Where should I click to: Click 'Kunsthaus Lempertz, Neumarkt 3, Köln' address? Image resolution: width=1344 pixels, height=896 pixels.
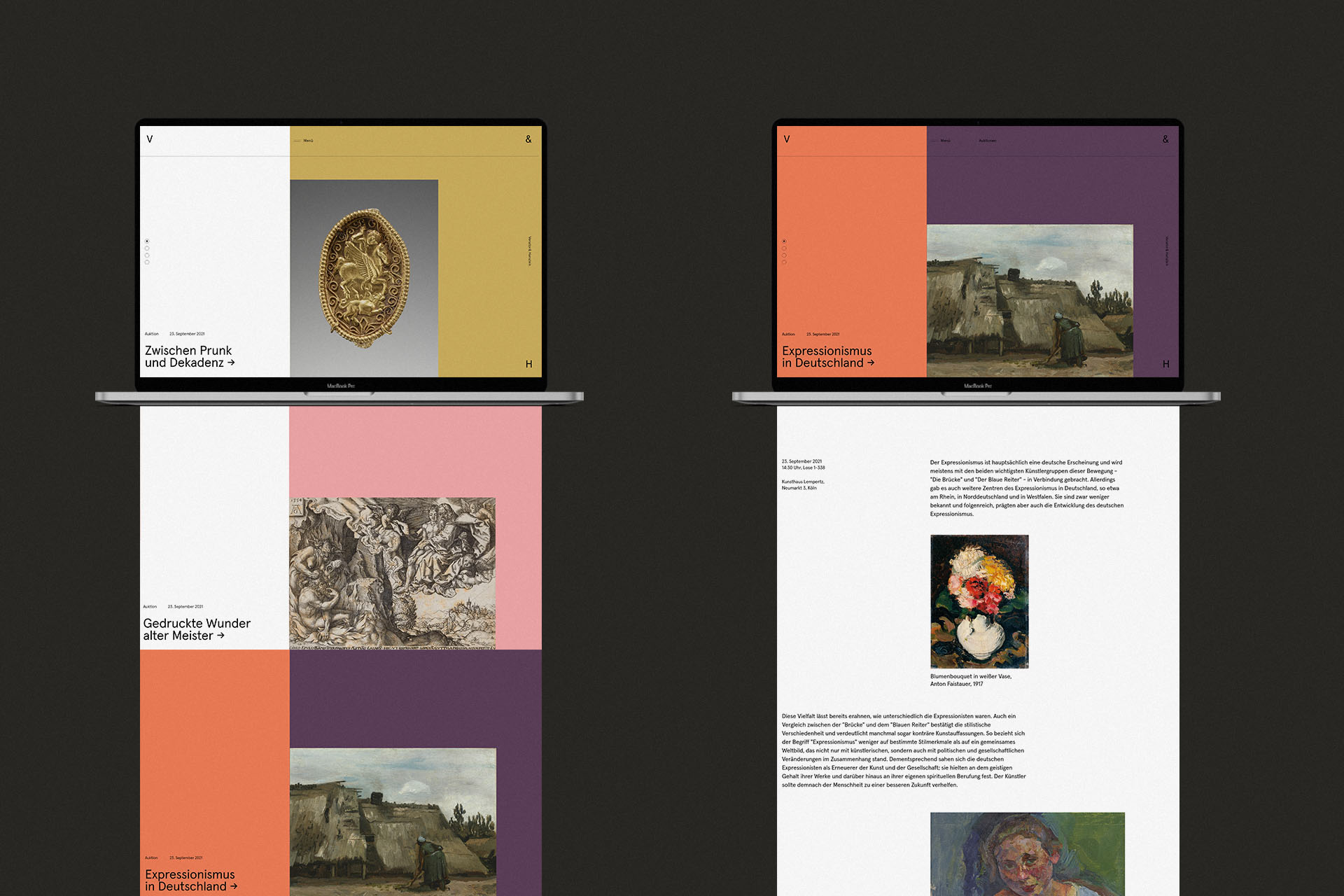[803, 484]
